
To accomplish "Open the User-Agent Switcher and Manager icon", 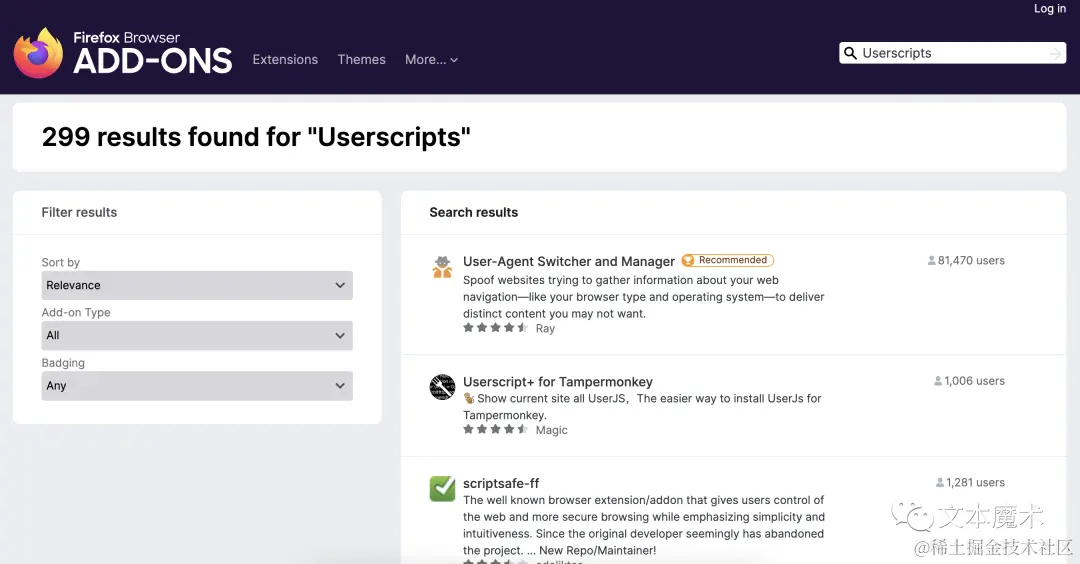I will pyautogui.click(x=442, y=267).
